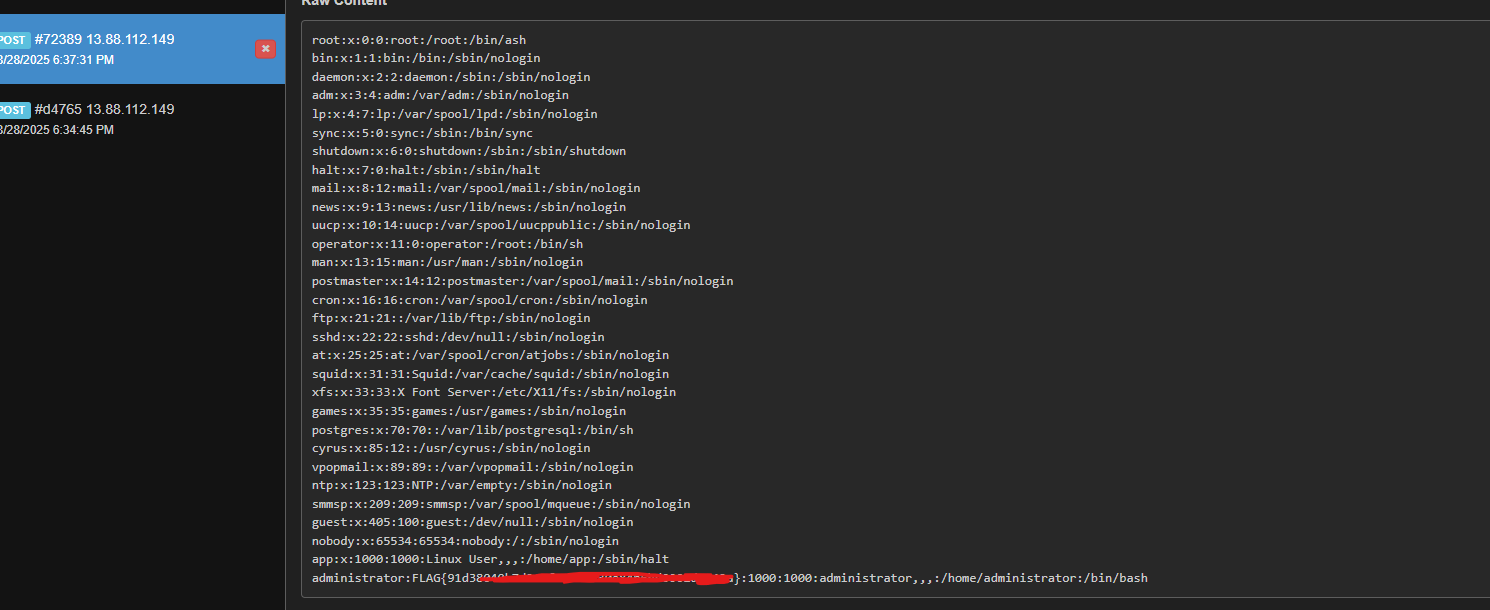Click POST badge on request #72389
The height and width of the screenshot is (610, 1490).
[13, 40]
